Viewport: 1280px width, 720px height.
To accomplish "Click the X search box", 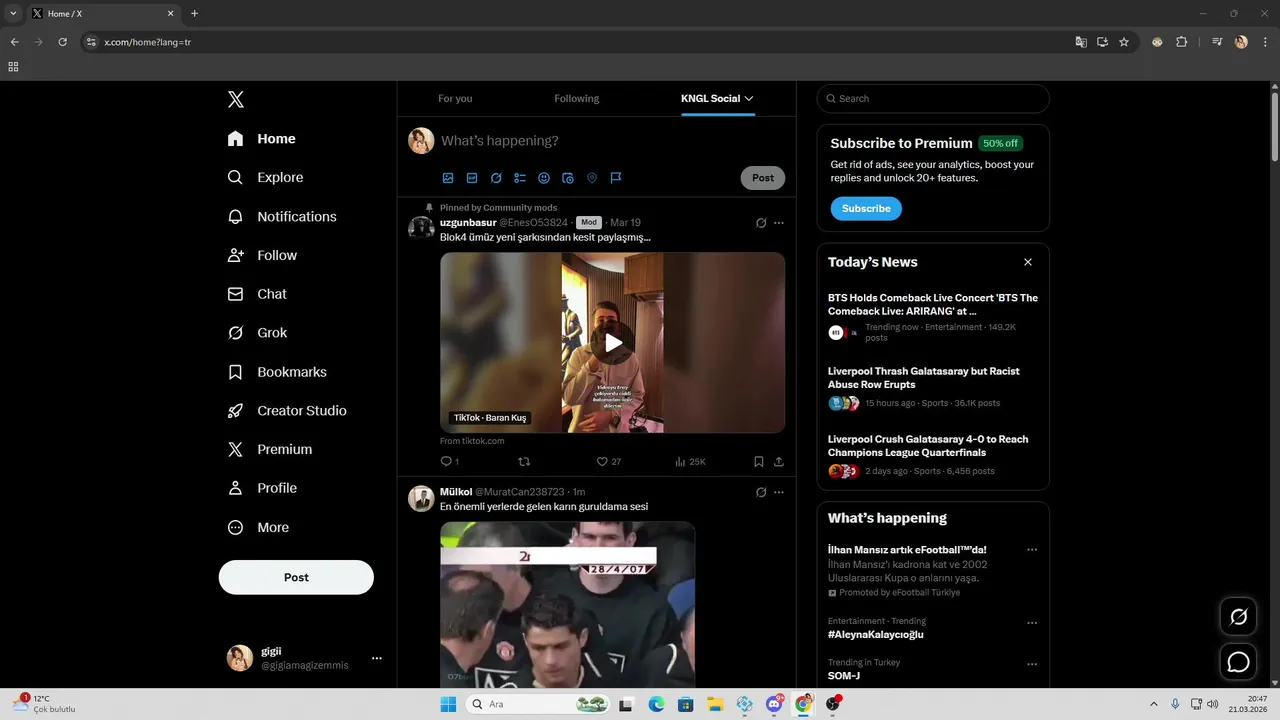I will [x=933, y=98].
